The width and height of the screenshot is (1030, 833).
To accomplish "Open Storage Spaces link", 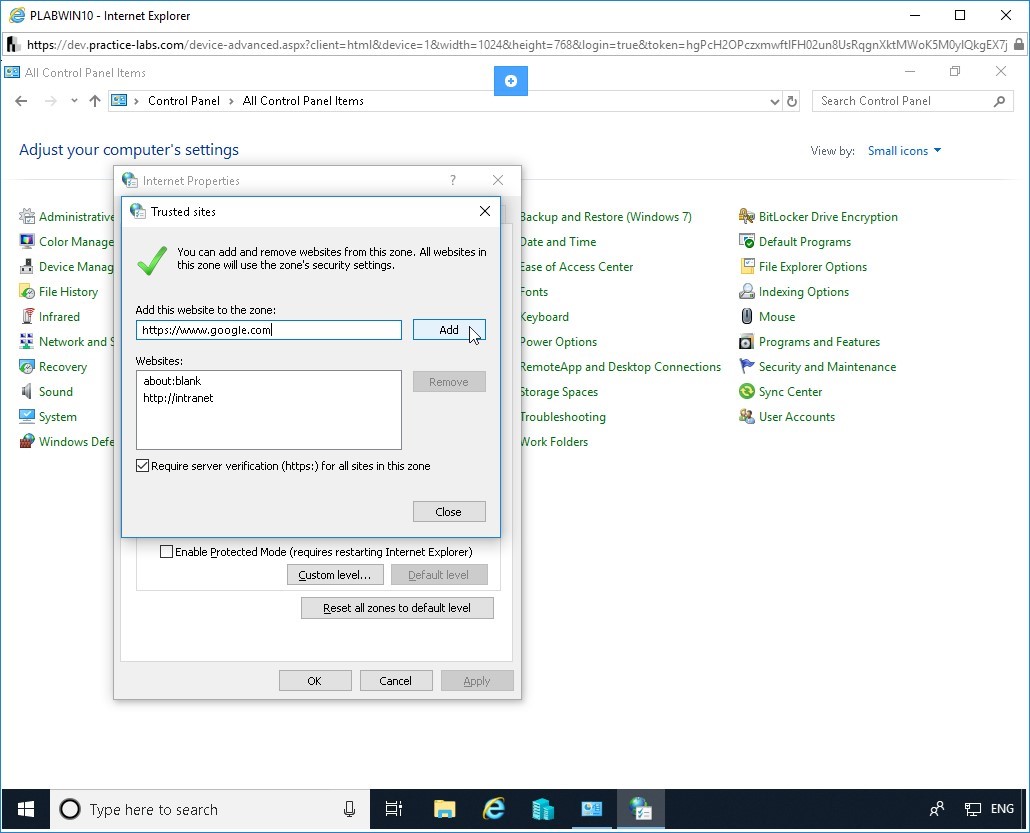I will click(559, 392).
